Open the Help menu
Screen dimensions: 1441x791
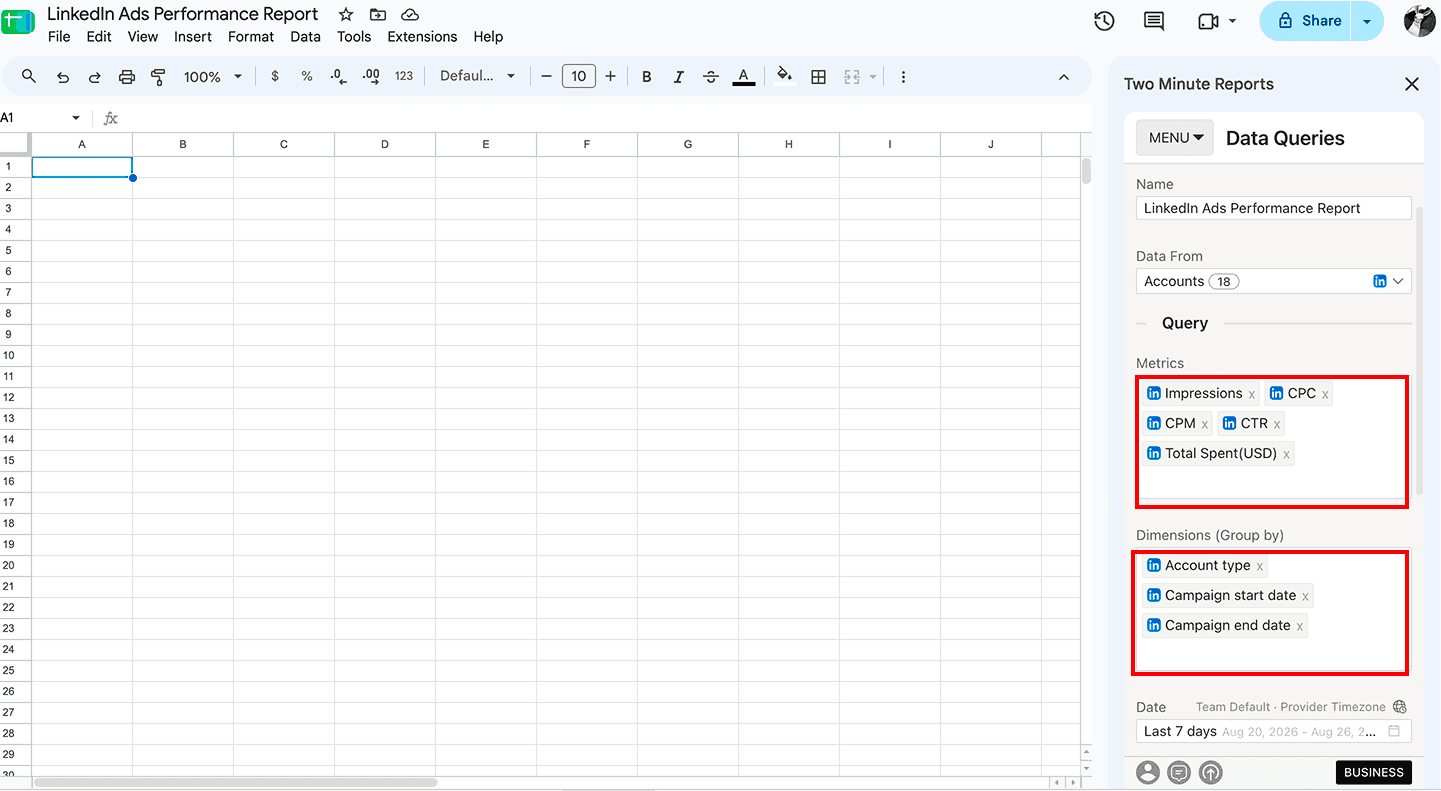click(488, 37)
